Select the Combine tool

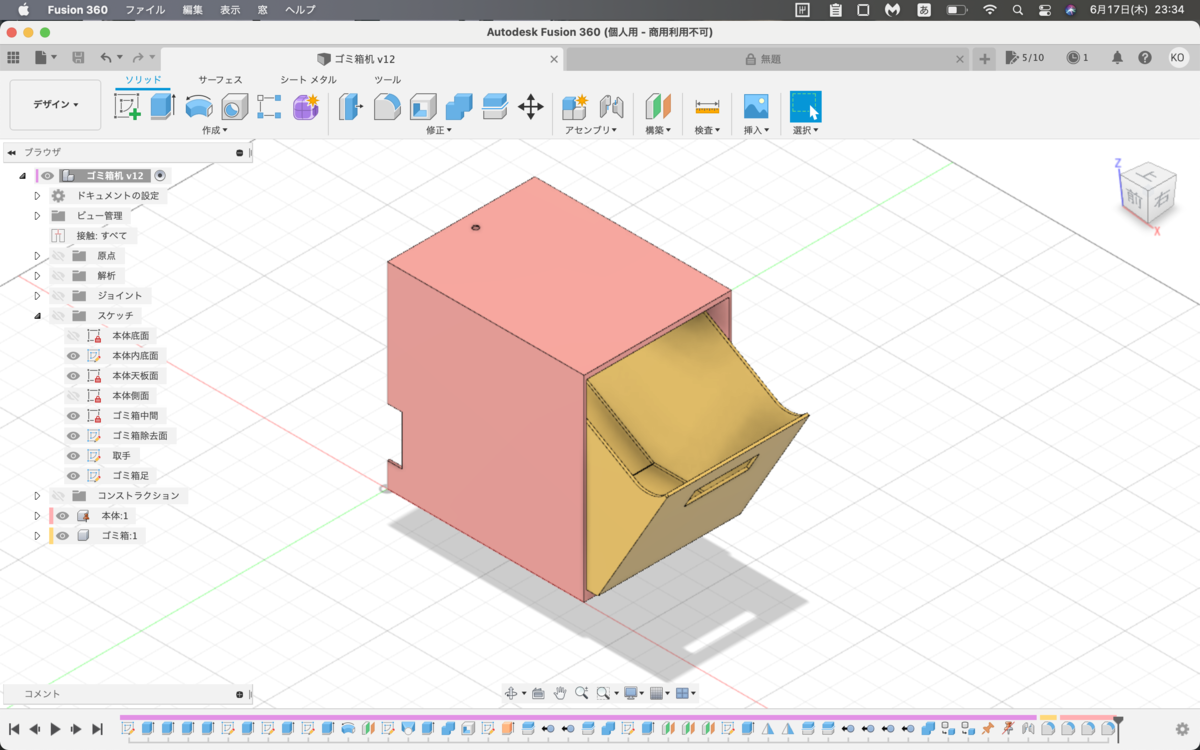(x=459, y=107)
